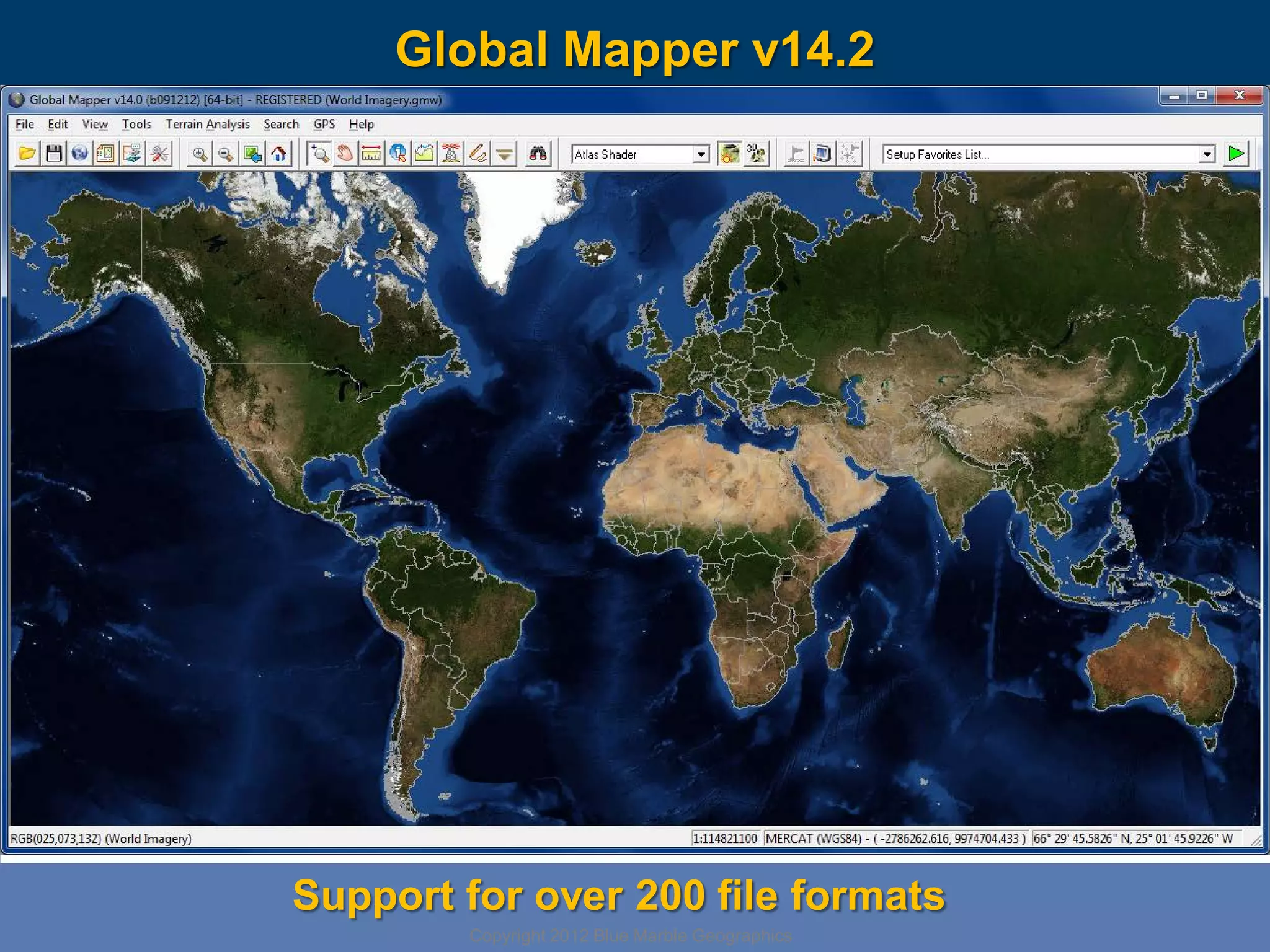Click the gold downward triangle tool icon

tap(504, 154)
